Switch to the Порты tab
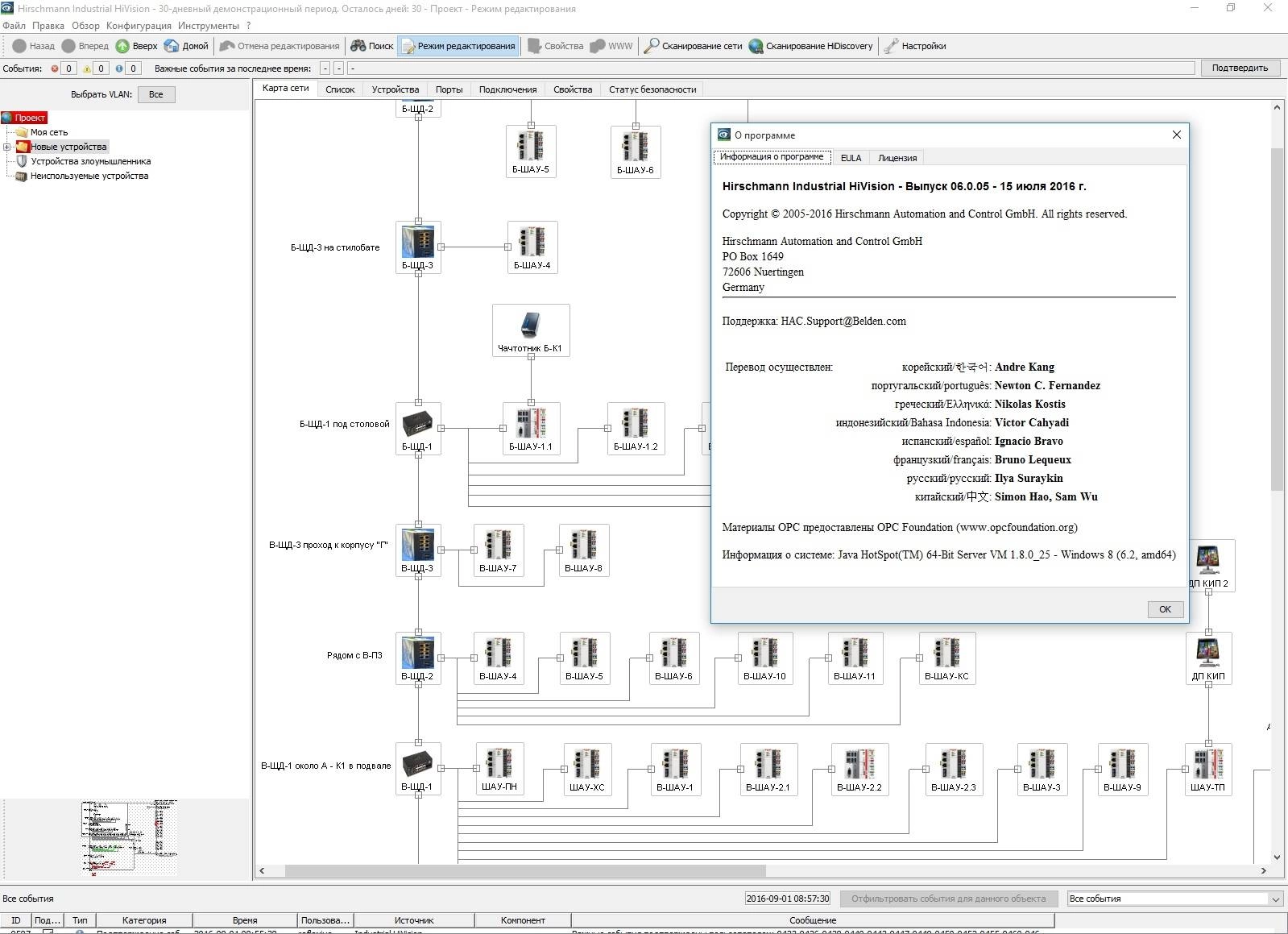 tap(449, 89)
